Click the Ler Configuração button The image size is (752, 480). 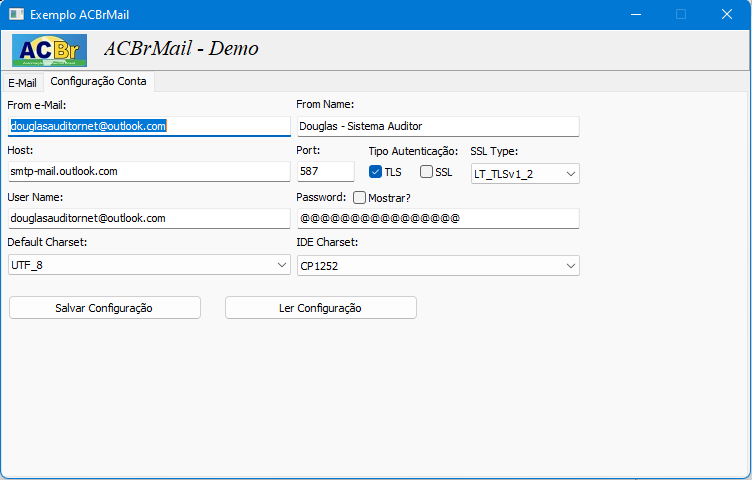tap(321, 307)
